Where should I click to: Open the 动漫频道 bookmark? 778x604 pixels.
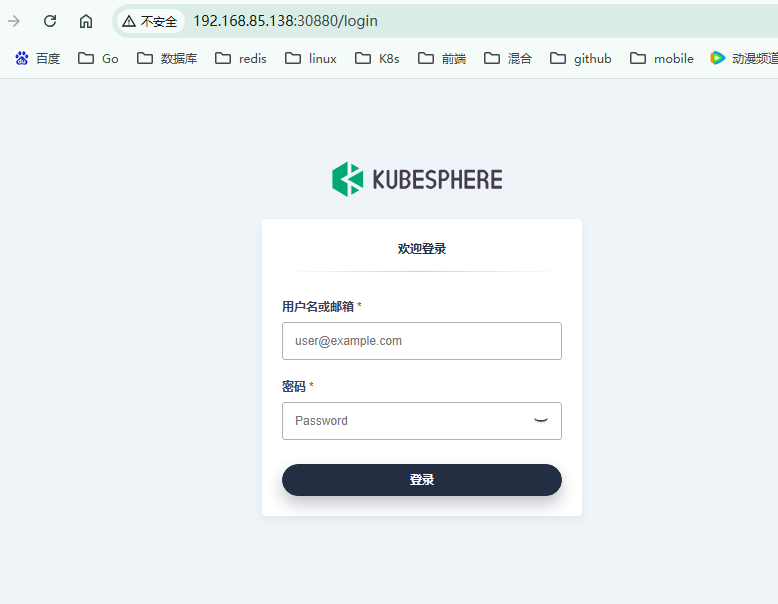pos(743,59)
